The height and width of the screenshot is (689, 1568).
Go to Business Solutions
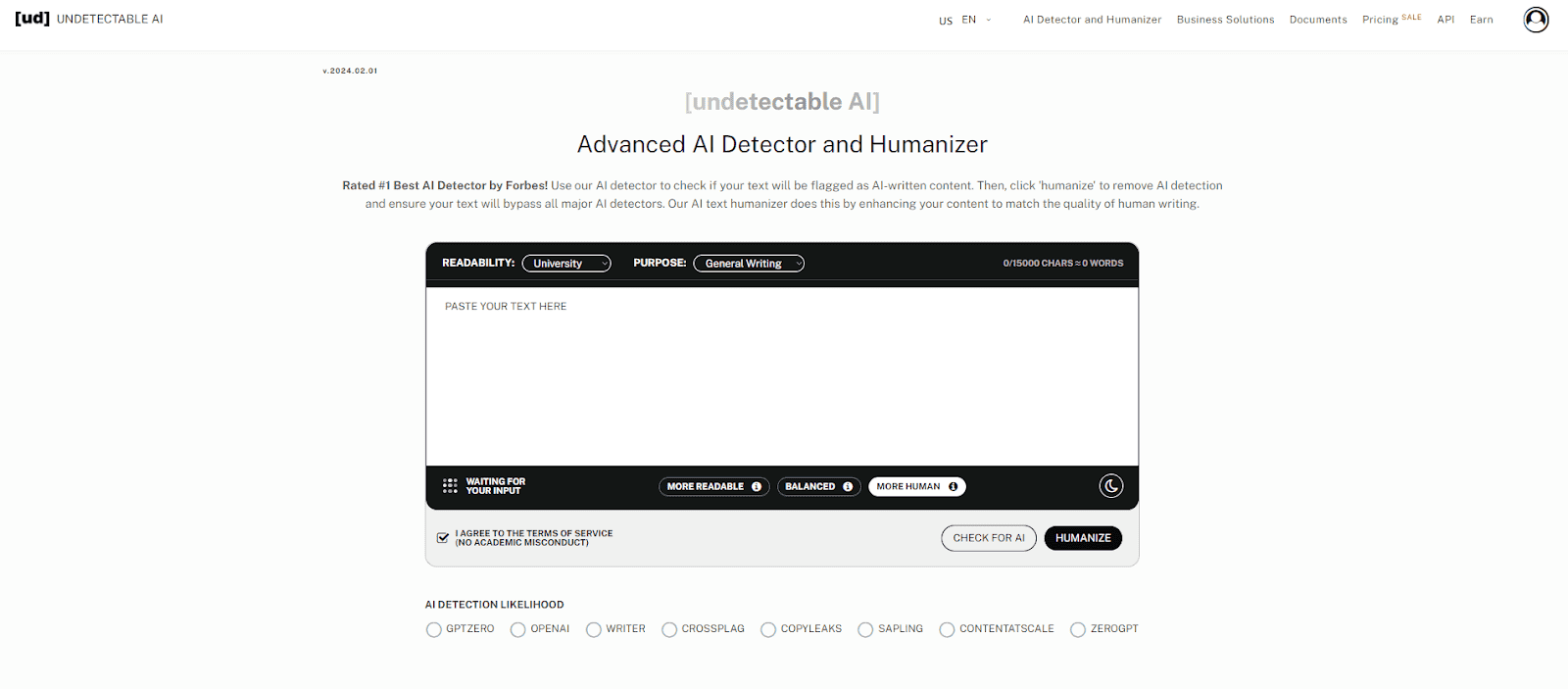tap(1226, 20)
